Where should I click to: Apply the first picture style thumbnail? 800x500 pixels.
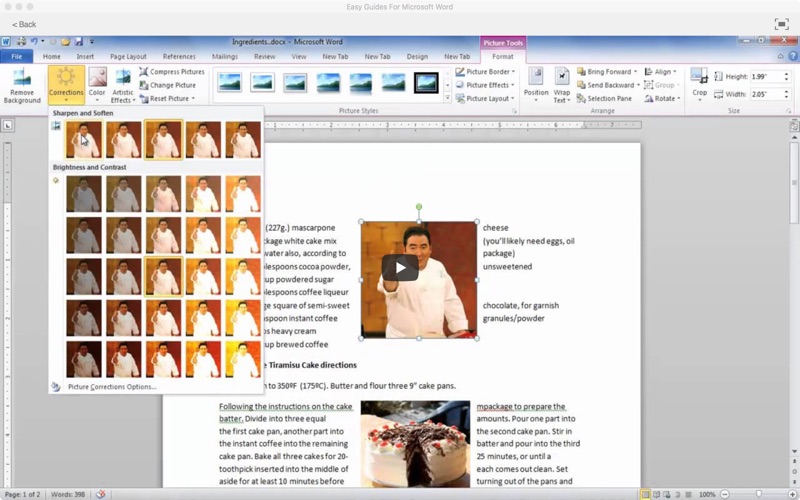tap(230, 83)
